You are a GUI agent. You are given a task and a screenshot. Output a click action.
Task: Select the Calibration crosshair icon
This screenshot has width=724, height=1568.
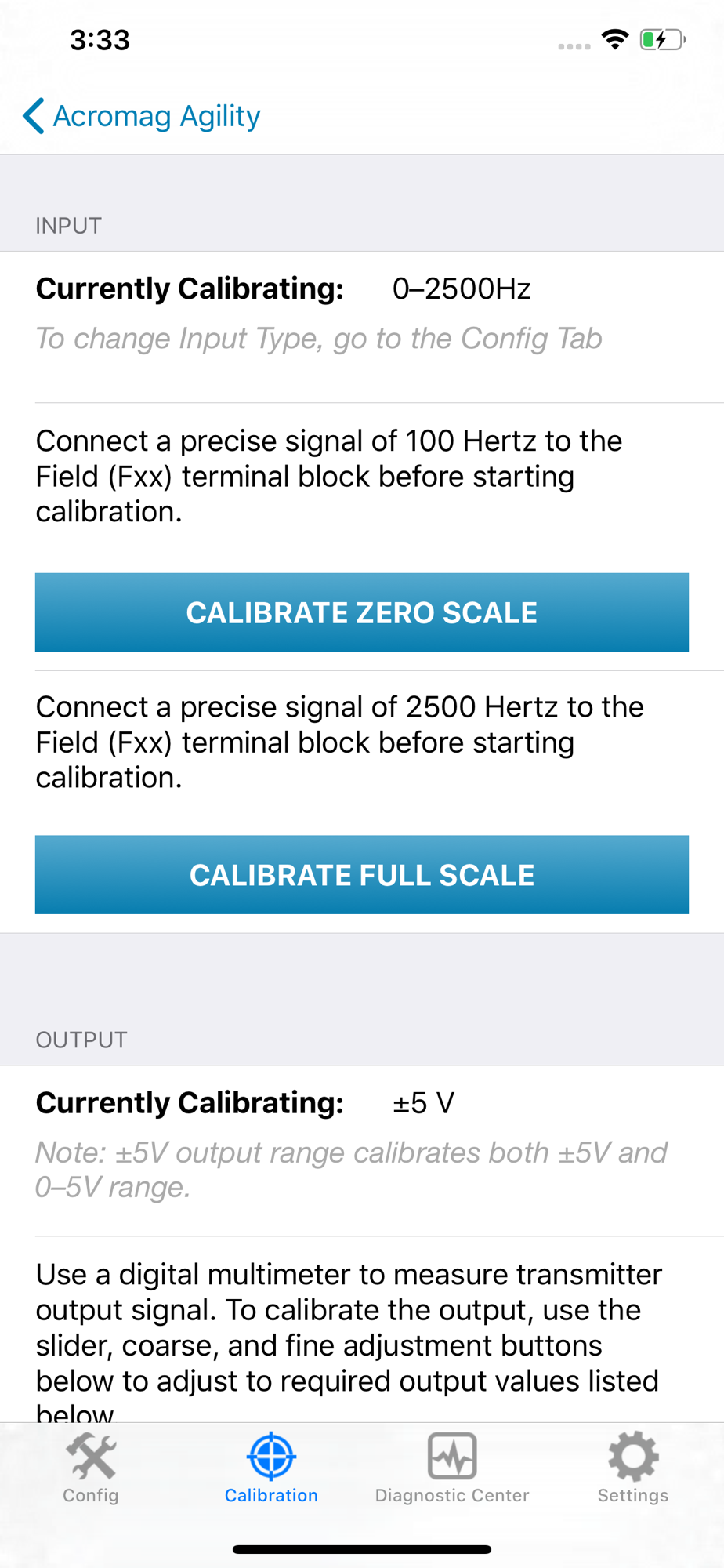tap(271, 1456)
